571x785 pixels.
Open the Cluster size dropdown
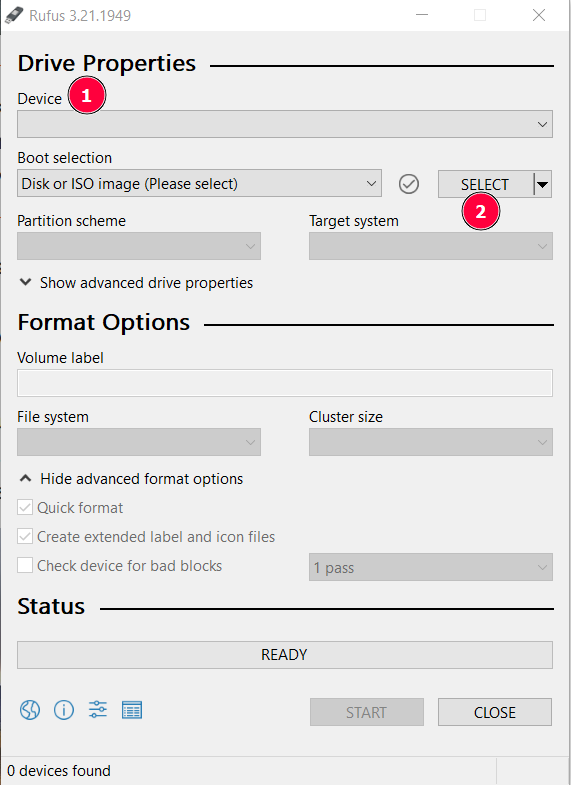pyautogui.click(x=431, y=442)
